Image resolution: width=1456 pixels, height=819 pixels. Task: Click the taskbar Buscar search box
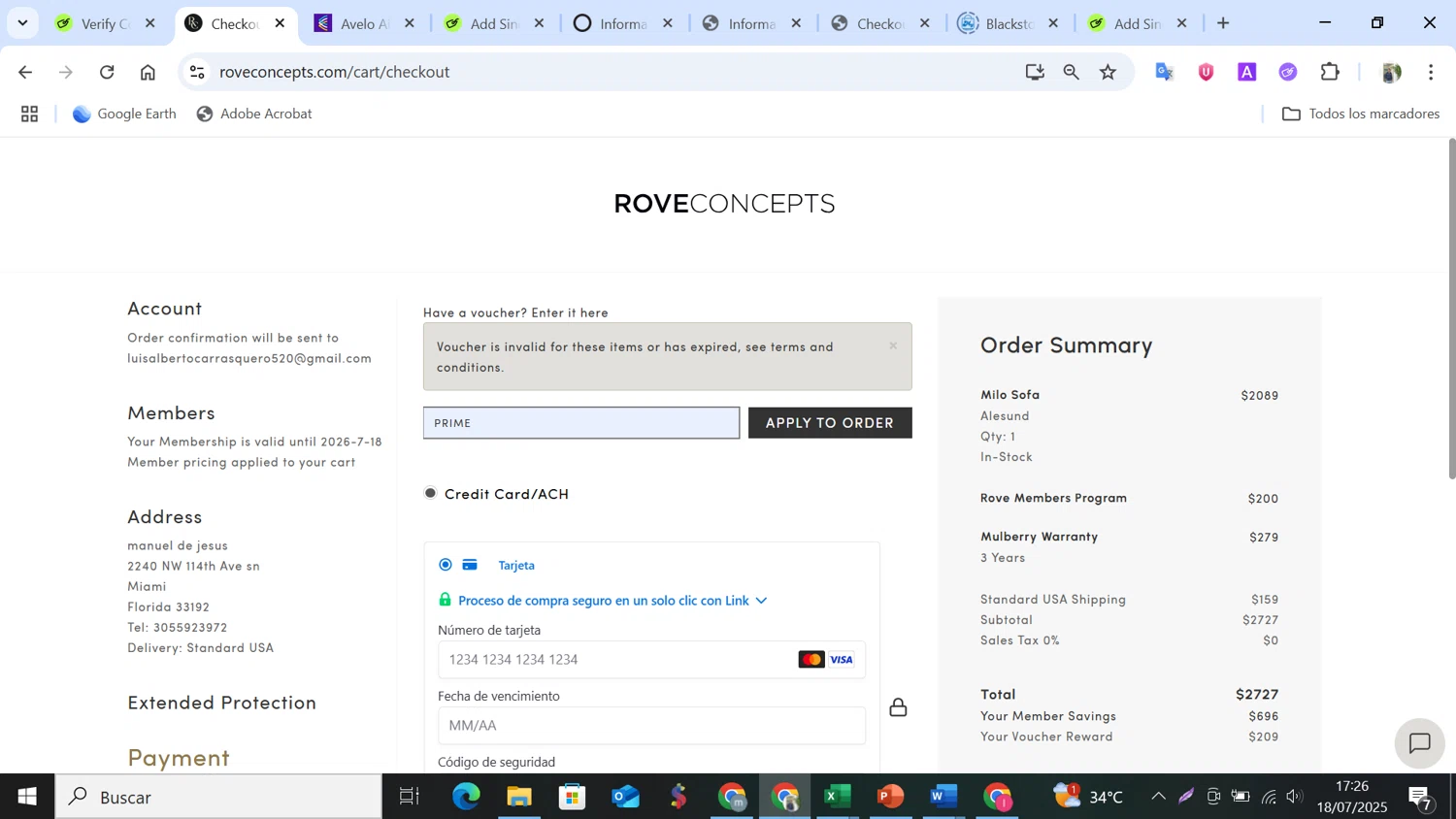tap(218, 797)
